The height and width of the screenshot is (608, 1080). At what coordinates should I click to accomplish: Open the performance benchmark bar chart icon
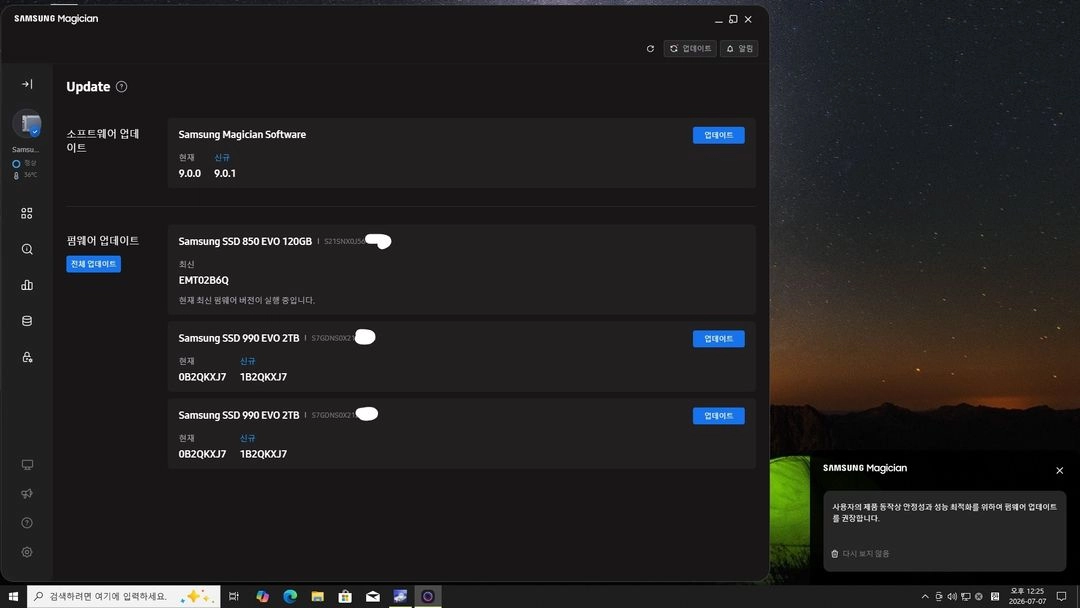27,285
